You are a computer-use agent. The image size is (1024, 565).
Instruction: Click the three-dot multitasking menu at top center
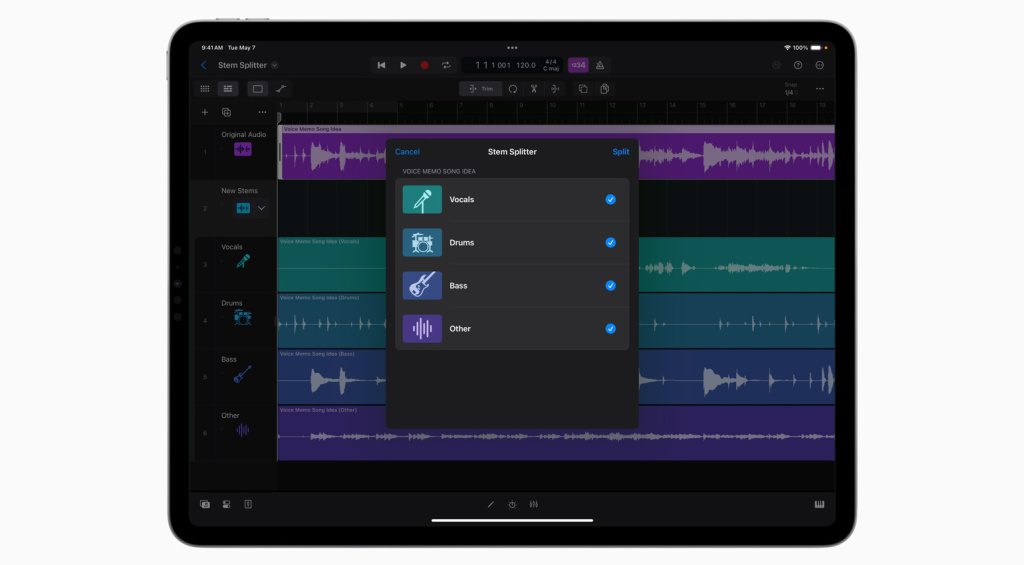click(x=512, y=48)
